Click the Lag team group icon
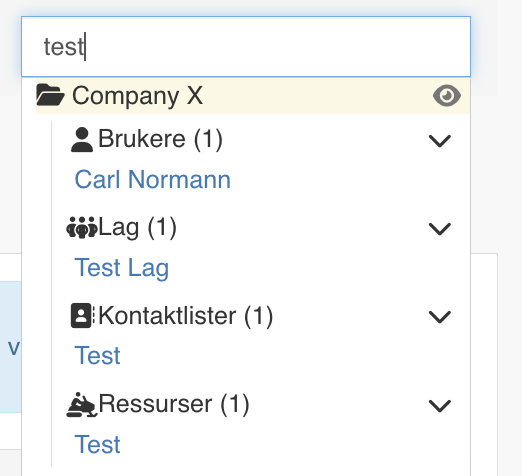The height and width of the screenshot is (476, 522). (x=82, y=227)
